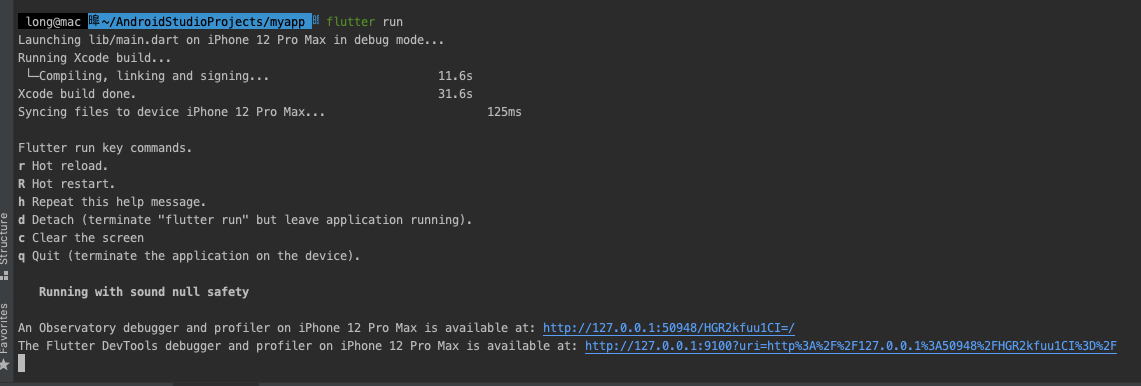1141x386 pixels.
Task: Click the 'c Clear the screen' line
Action: [81, 238]
